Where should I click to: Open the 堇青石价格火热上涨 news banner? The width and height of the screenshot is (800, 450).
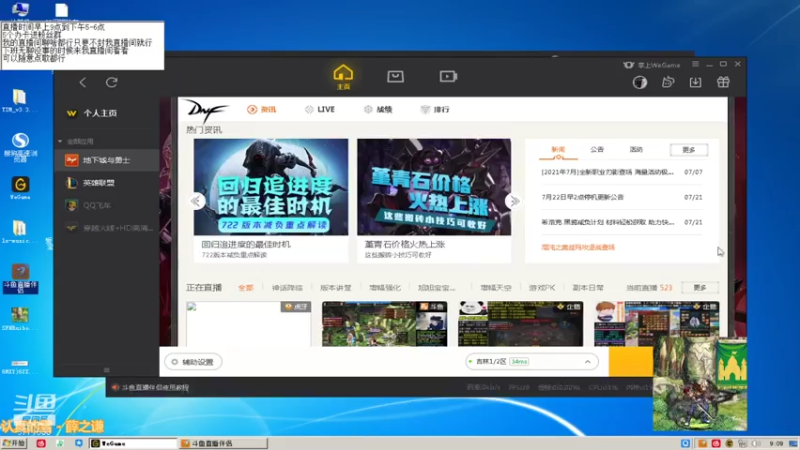pos(434,187)
